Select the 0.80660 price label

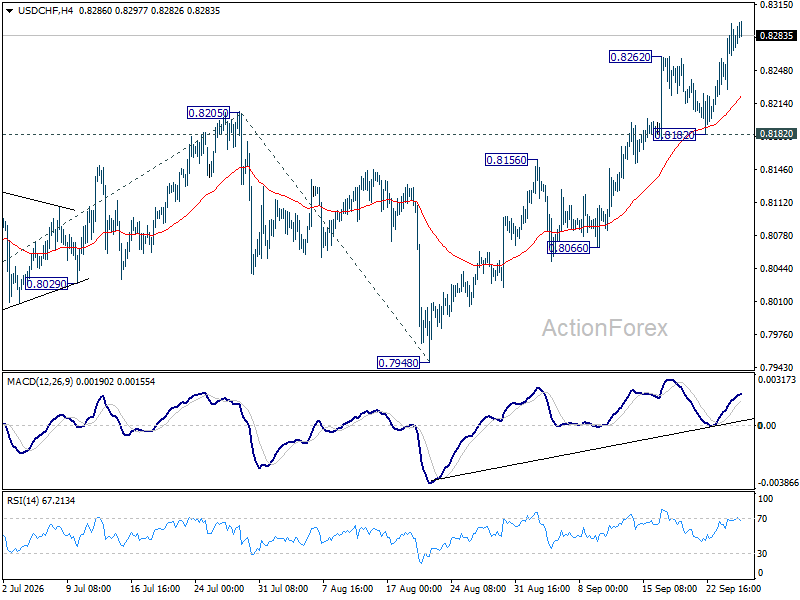(568, 248)
